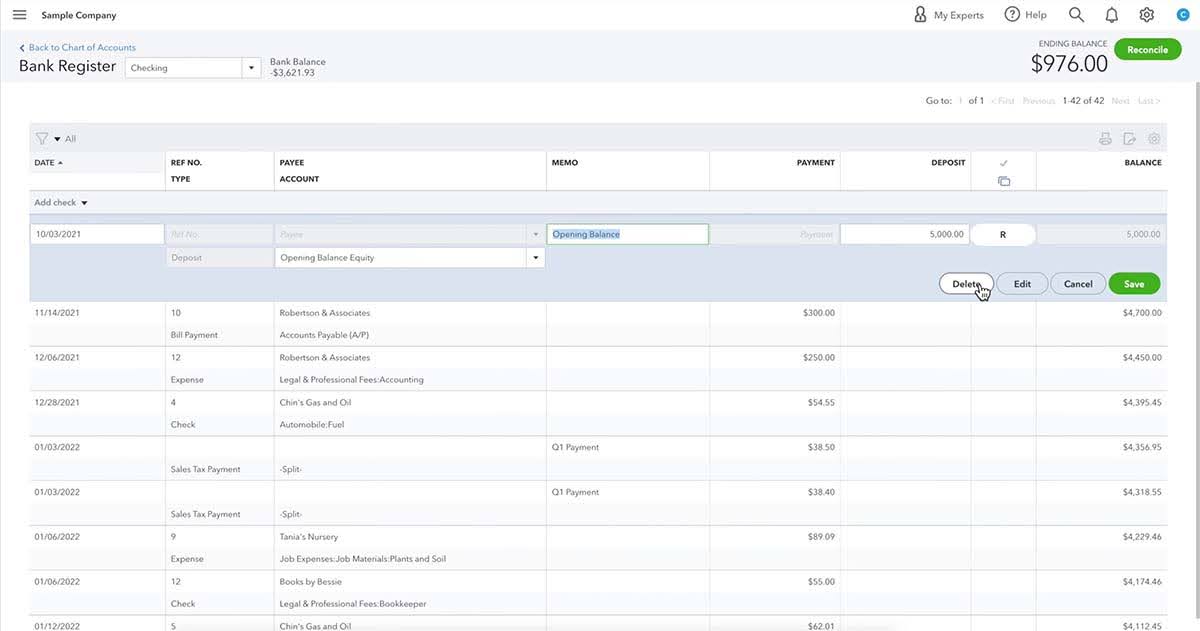Toggle the R reconciliation status button
The width and height of the screenshot is (1200, 631).
point(1002,233)
